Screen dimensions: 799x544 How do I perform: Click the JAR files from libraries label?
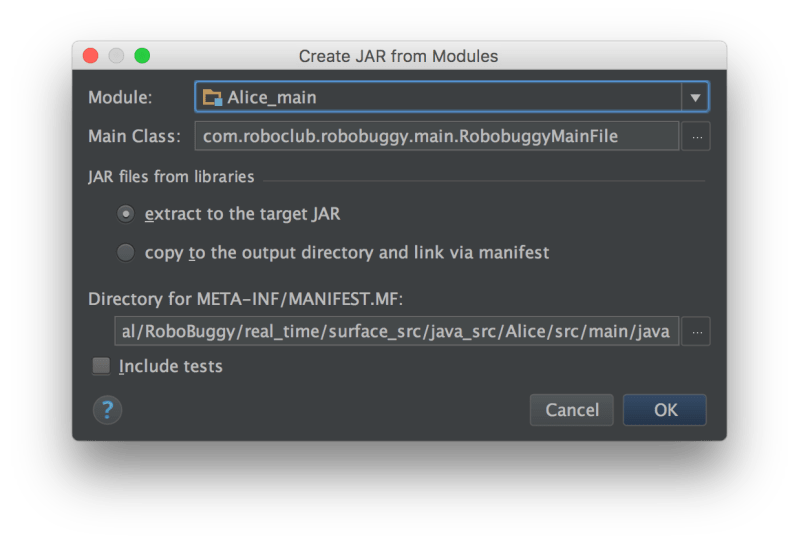point(171,177)
